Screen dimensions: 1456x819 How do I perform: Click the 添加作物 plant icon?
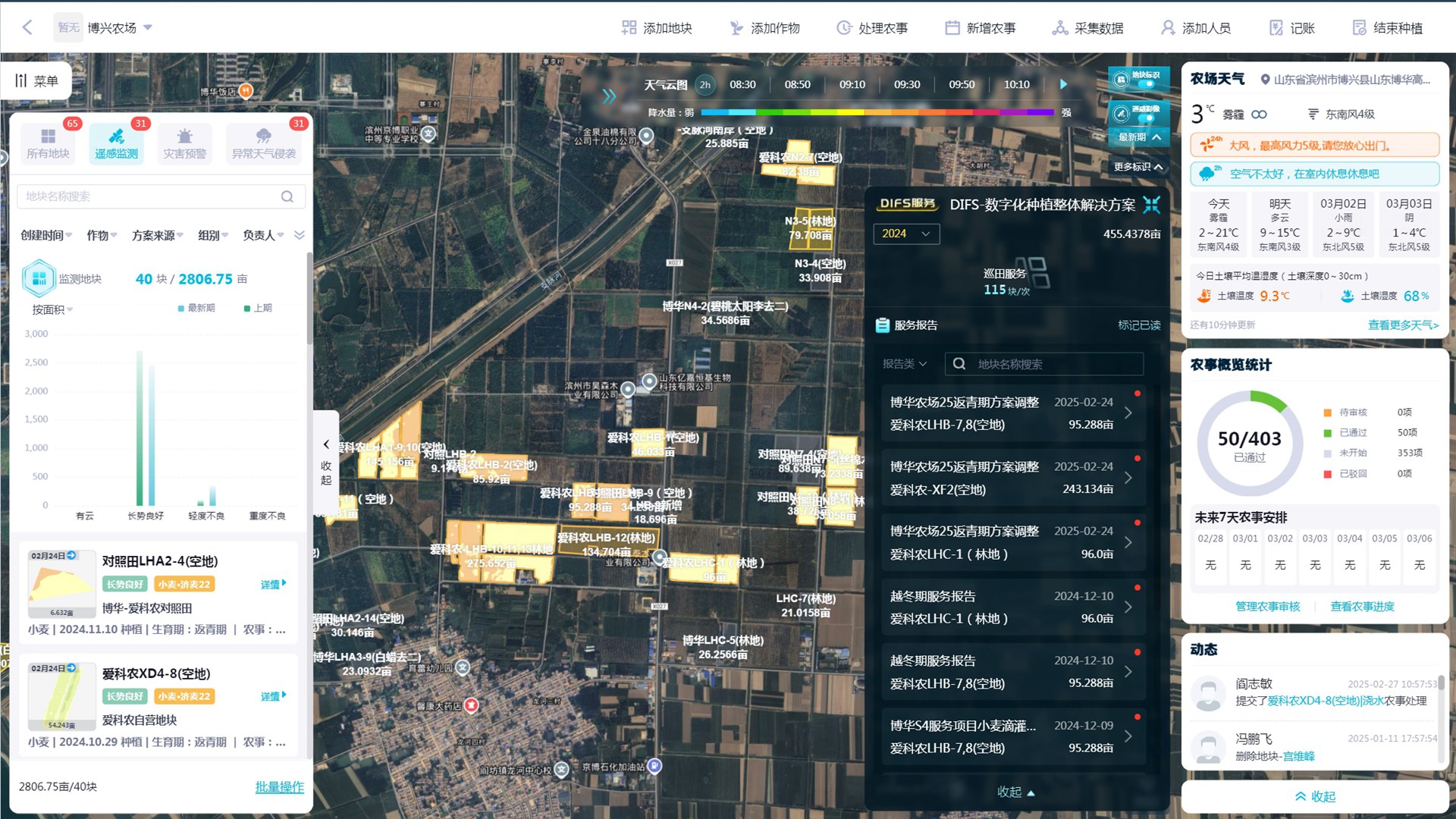736,28
